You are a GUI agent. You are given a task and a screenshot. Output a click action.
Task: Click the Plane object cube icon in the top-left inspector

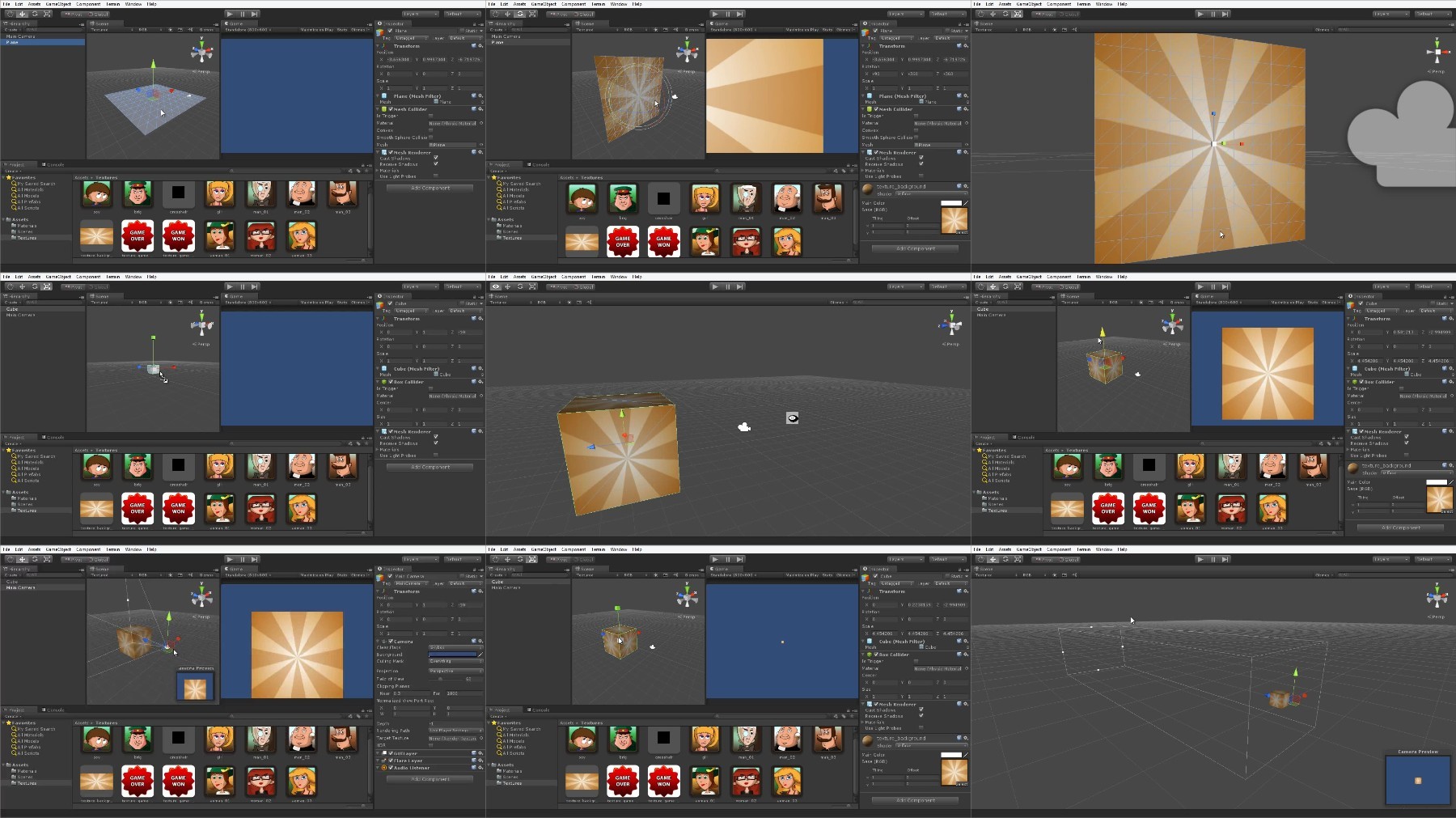(381, 32)
